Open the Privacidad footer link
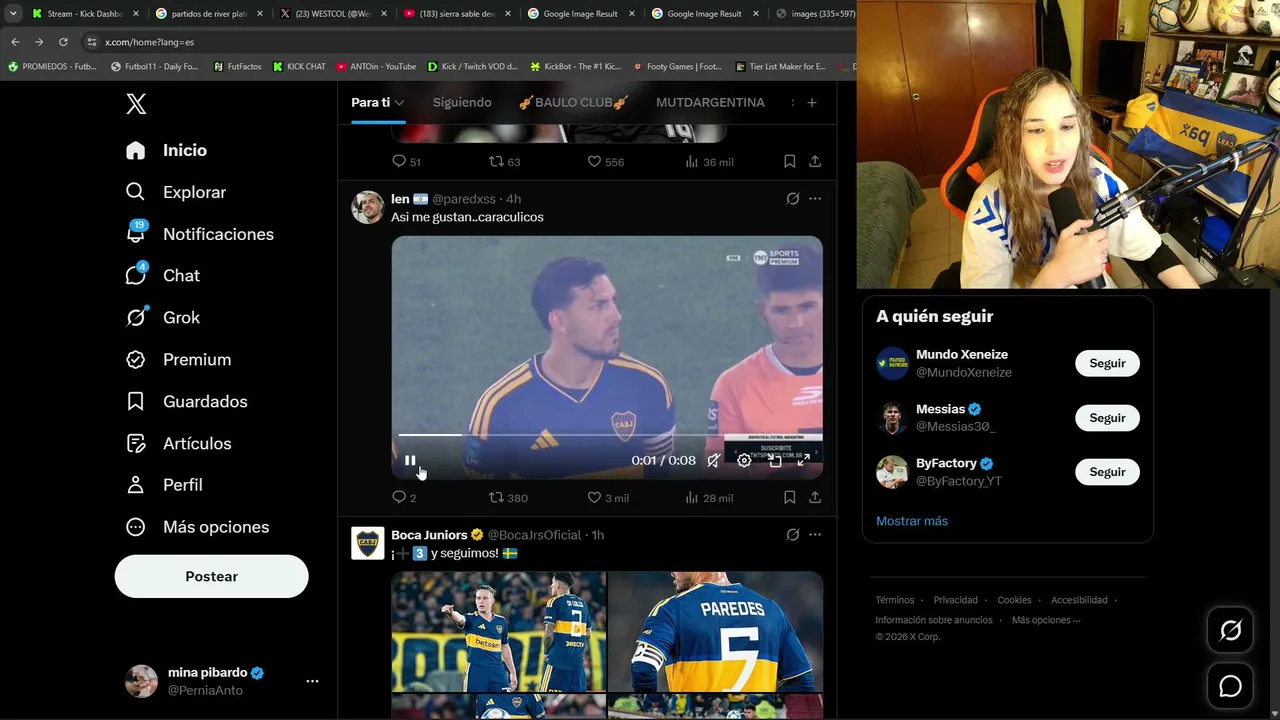The width and height of the screenshot is (1280, 720). tap(956, 600)
